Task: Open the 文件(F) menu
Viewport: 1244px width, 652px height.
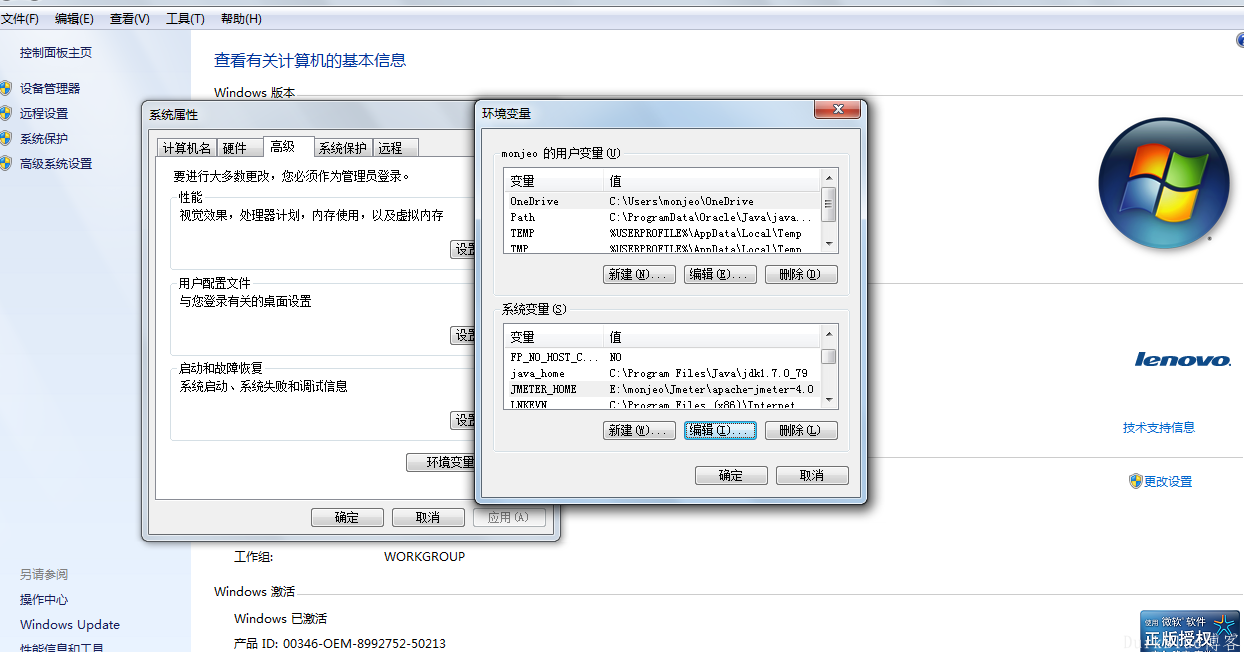Action: 20,19
